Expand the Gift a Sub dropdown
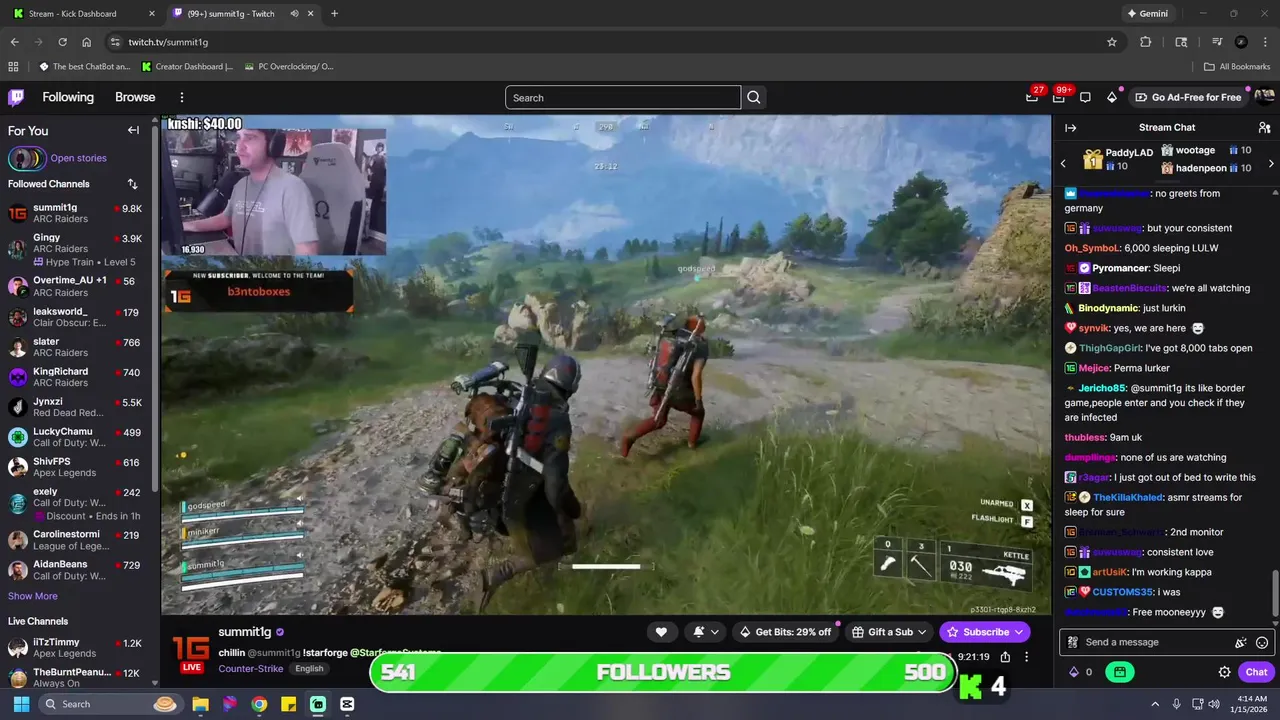This screenshot has width=1280, height=720. coord(922,632)
